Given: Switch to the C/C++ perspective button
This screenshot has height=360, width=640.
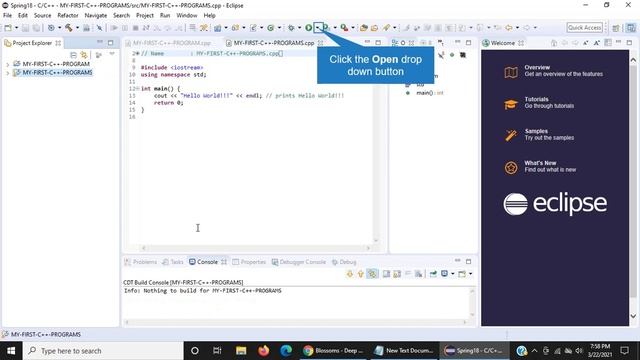Looking at the screenshot, I should point(631,28).
